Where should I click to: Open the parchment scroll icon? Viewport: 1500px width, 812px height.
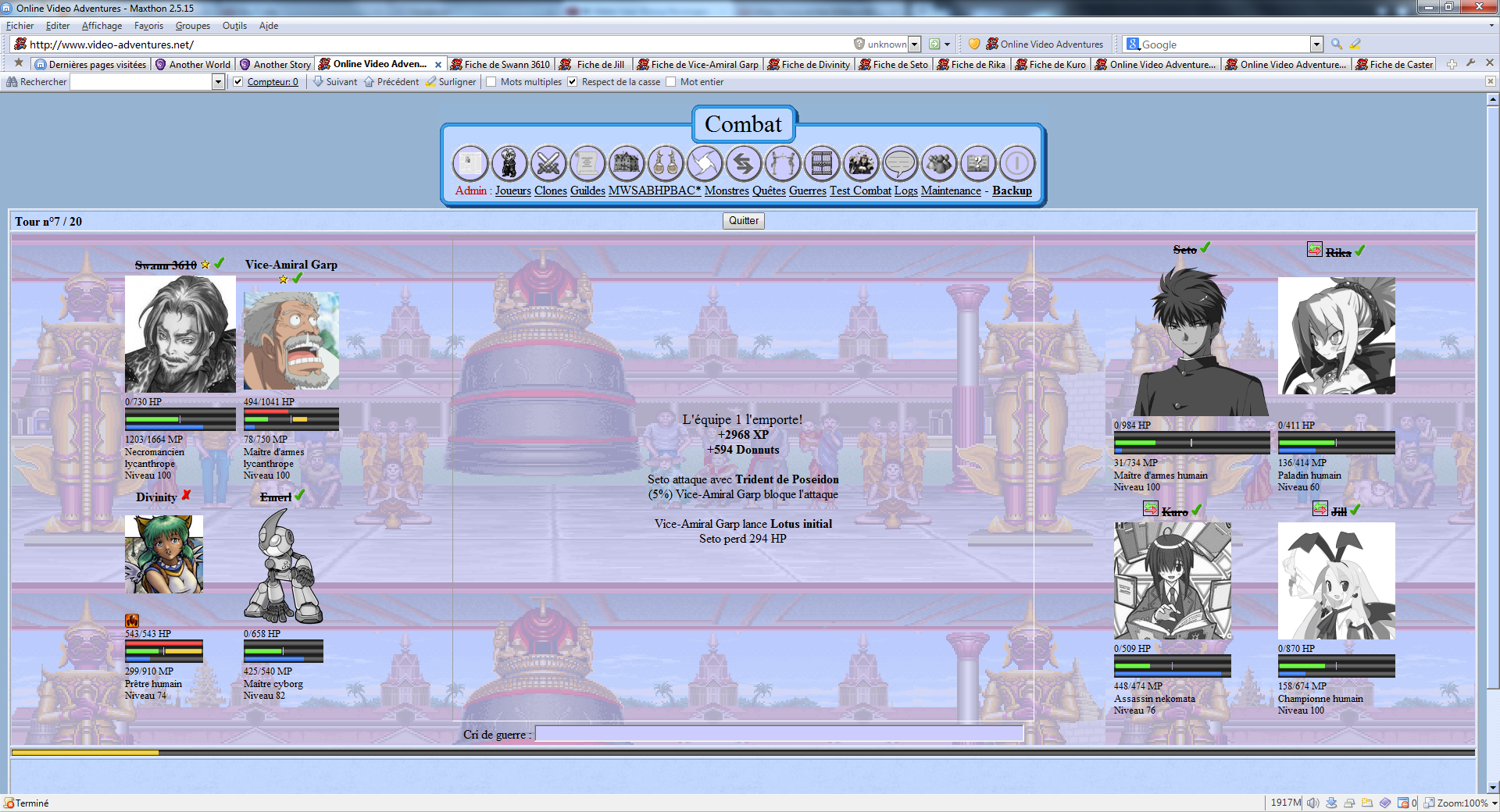click(x=587, y=164)
